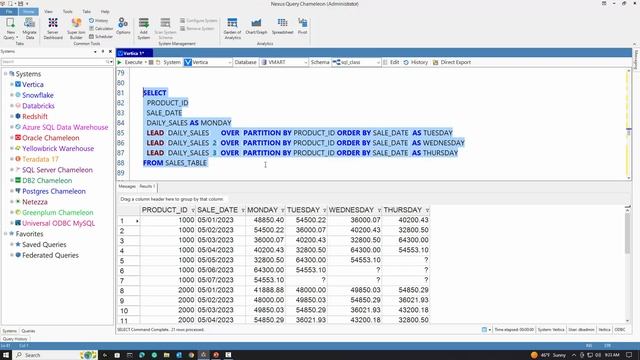Close the Systems panel

pos(110,51)
